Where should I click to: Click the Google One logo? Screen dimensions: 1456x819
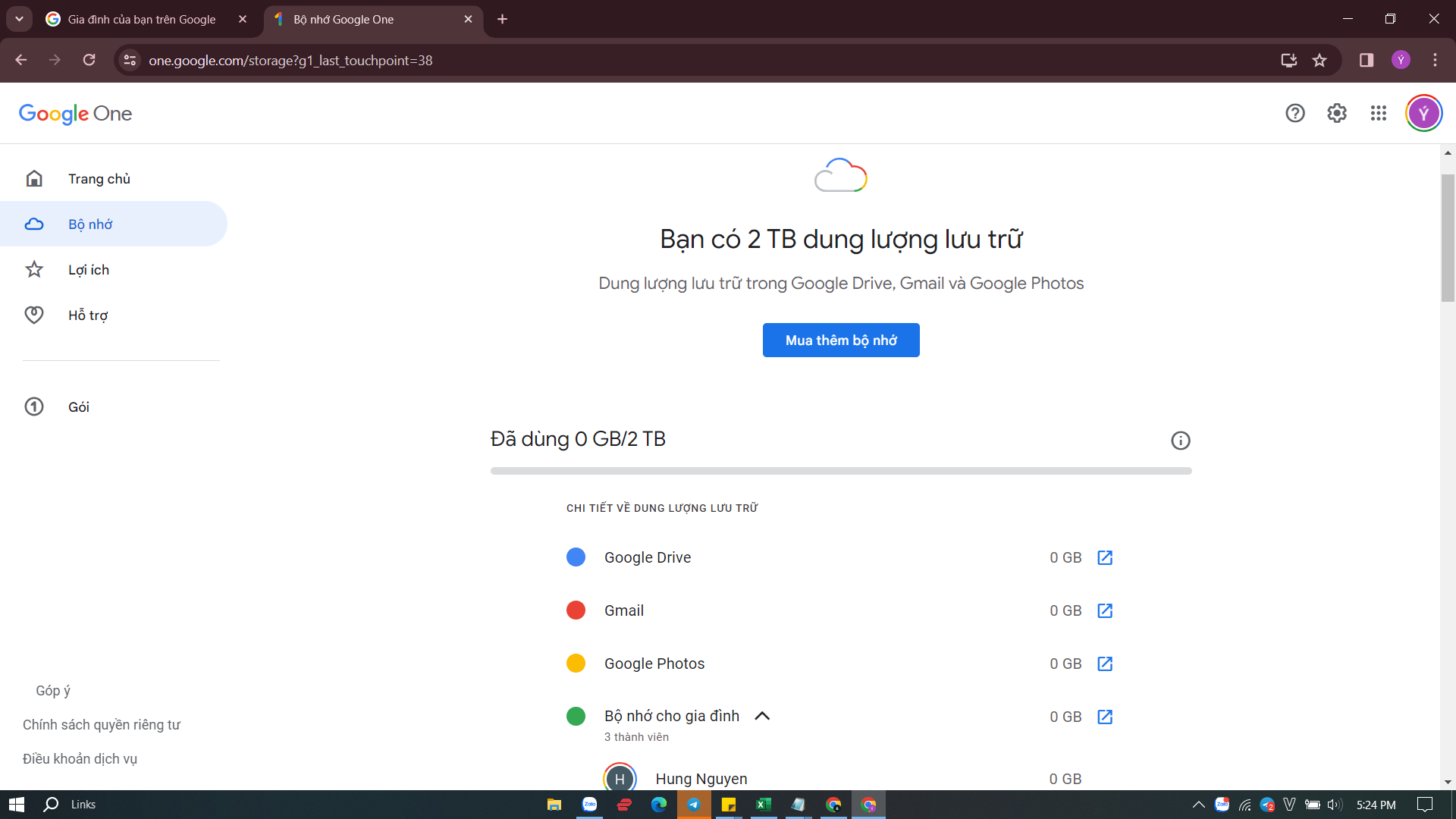pos(75,113)
